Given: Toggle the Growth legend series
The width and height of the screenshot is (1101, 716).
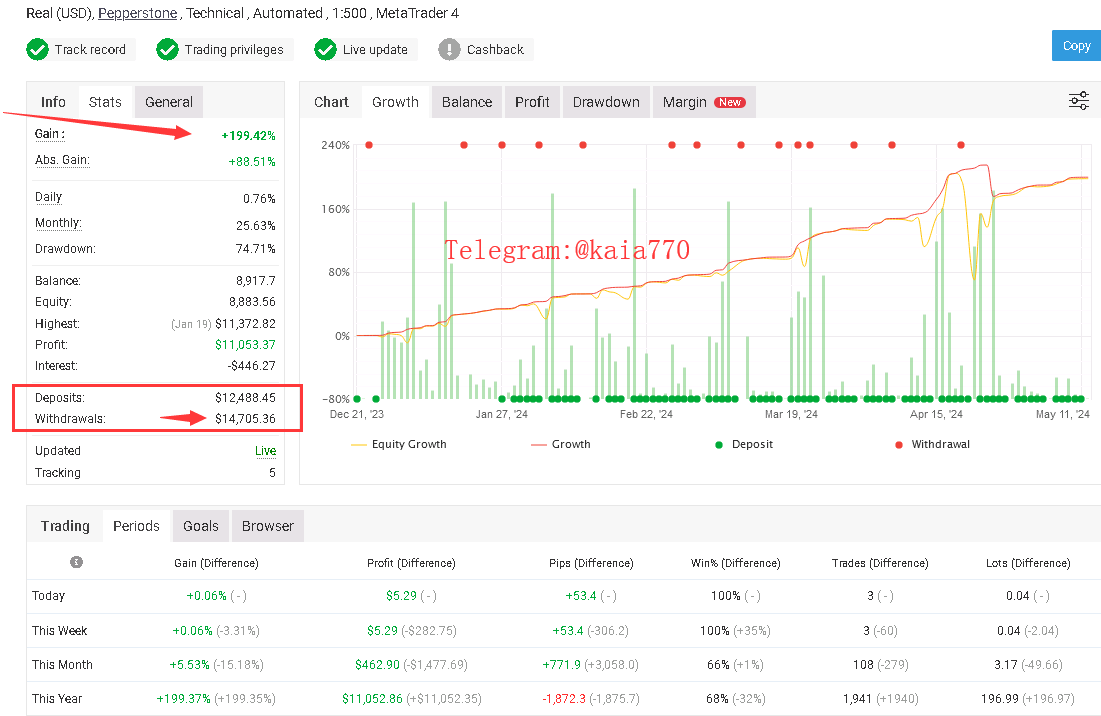Looking at the screenshot, I should 560,444.
